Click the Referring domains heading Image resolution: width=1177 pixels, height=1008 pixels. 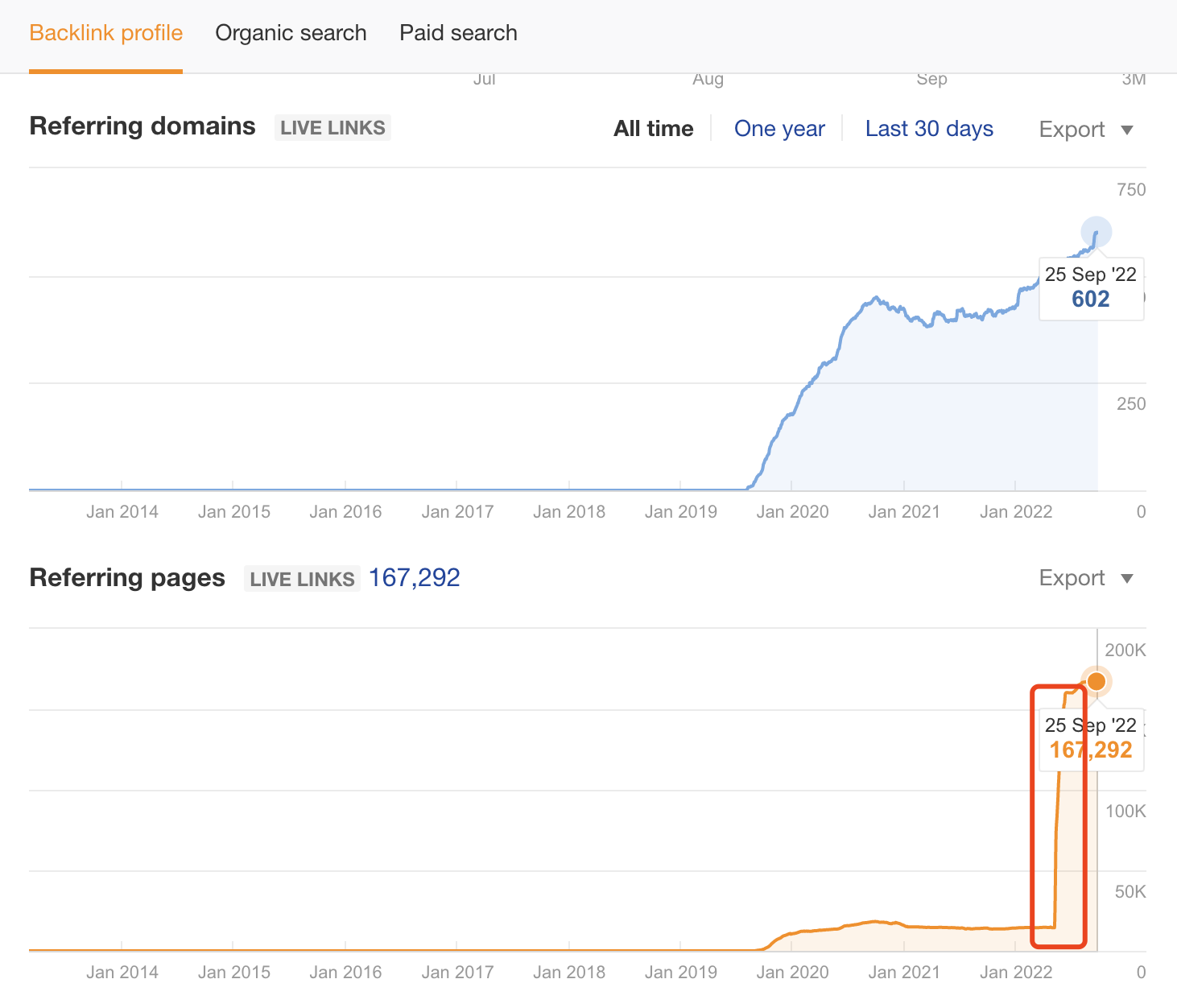[x=142, y=126]
